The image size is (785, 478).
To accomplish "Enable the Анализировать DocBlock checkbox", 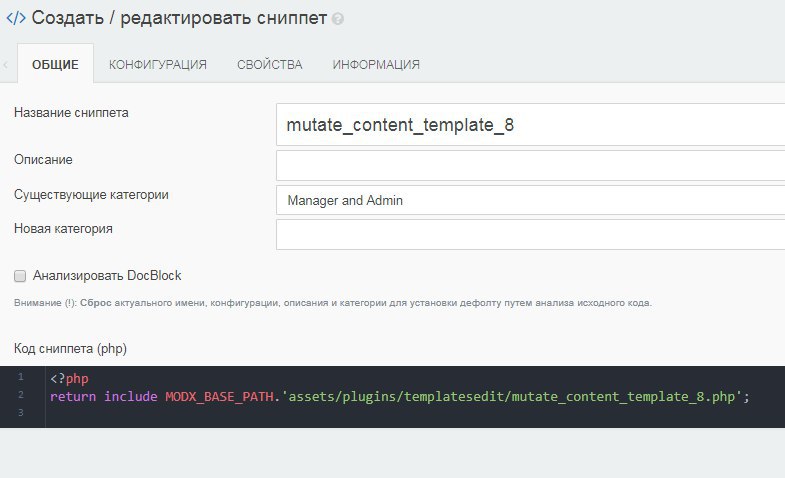I will [x=20, y=276].
